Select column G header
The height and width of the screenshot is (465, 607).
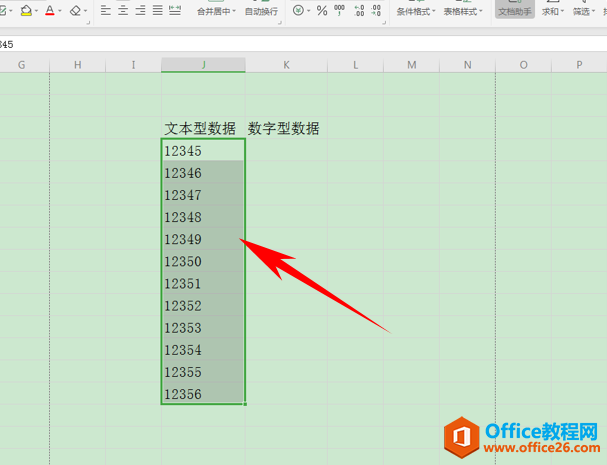[22, 65]
